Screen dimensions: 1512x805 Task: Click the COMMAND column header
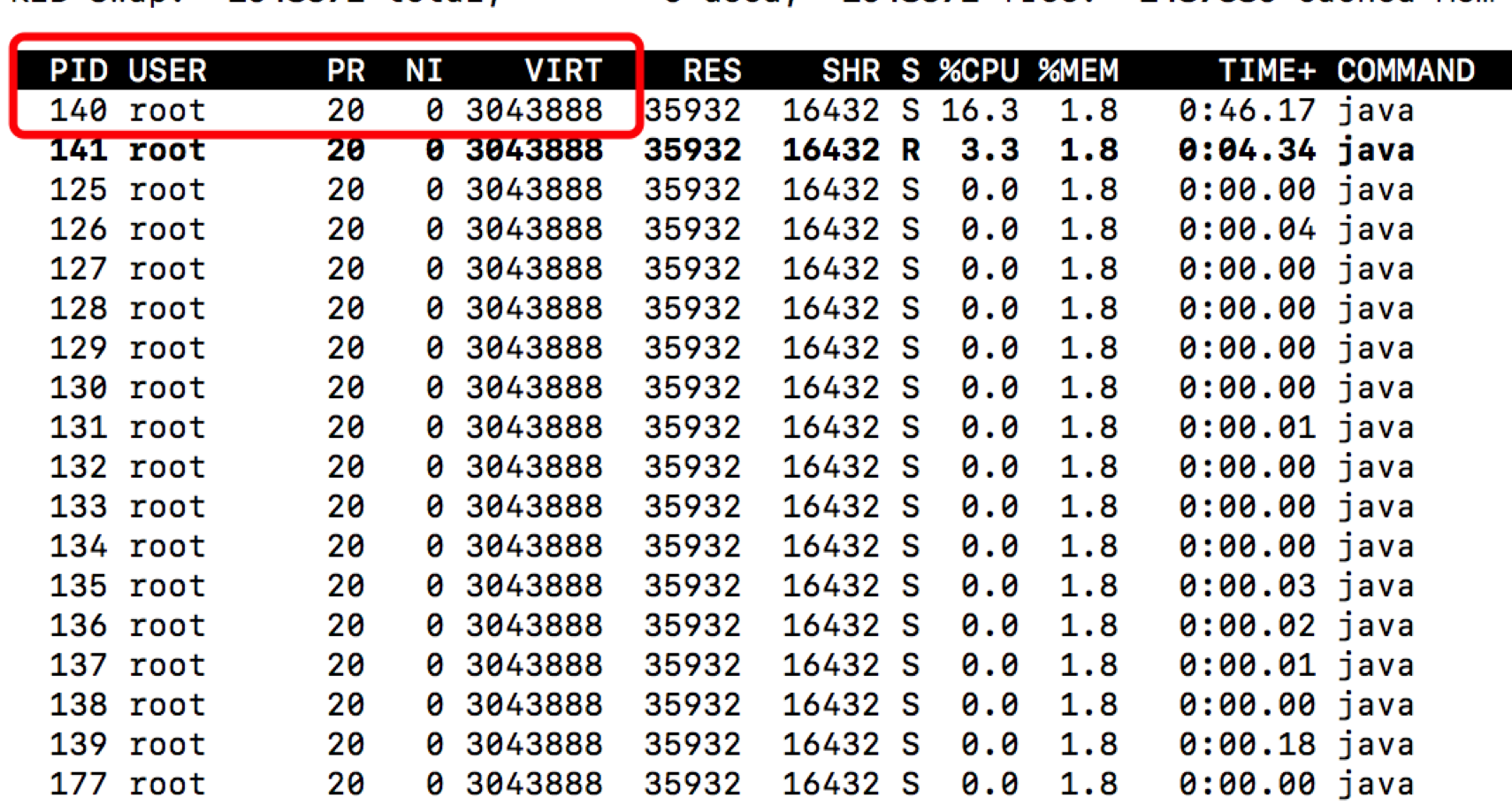pyautogui.click(x=1406, y=71)
